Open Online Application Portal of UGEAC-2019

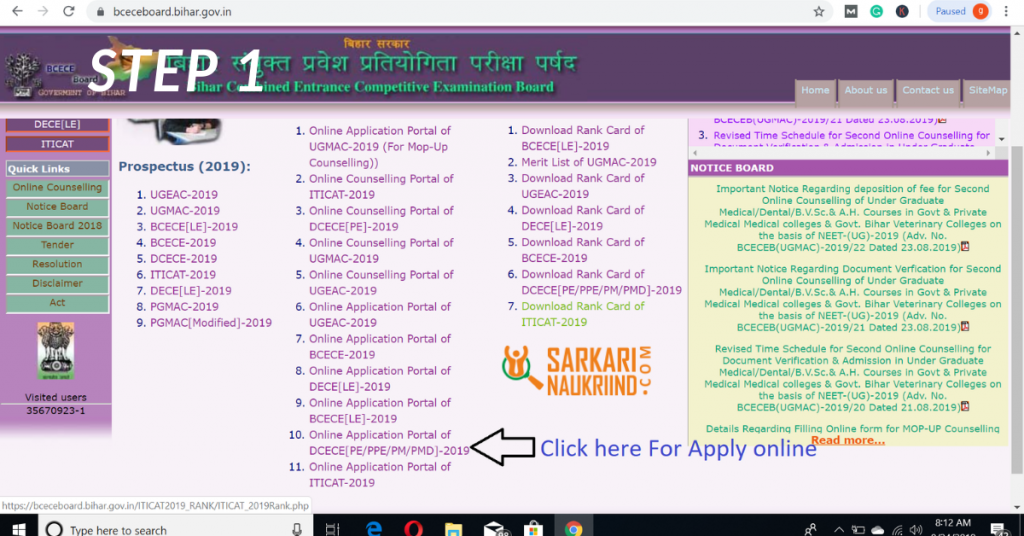click(379, 314)
